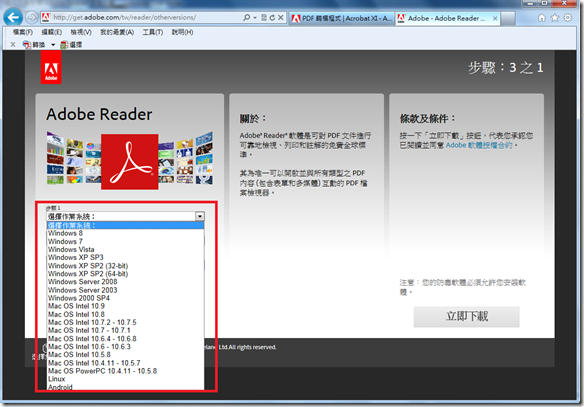This screenshot has width=584, height=407.
Task: Select Mac OS Intel 10.9
Action: (x=126, y=306)
